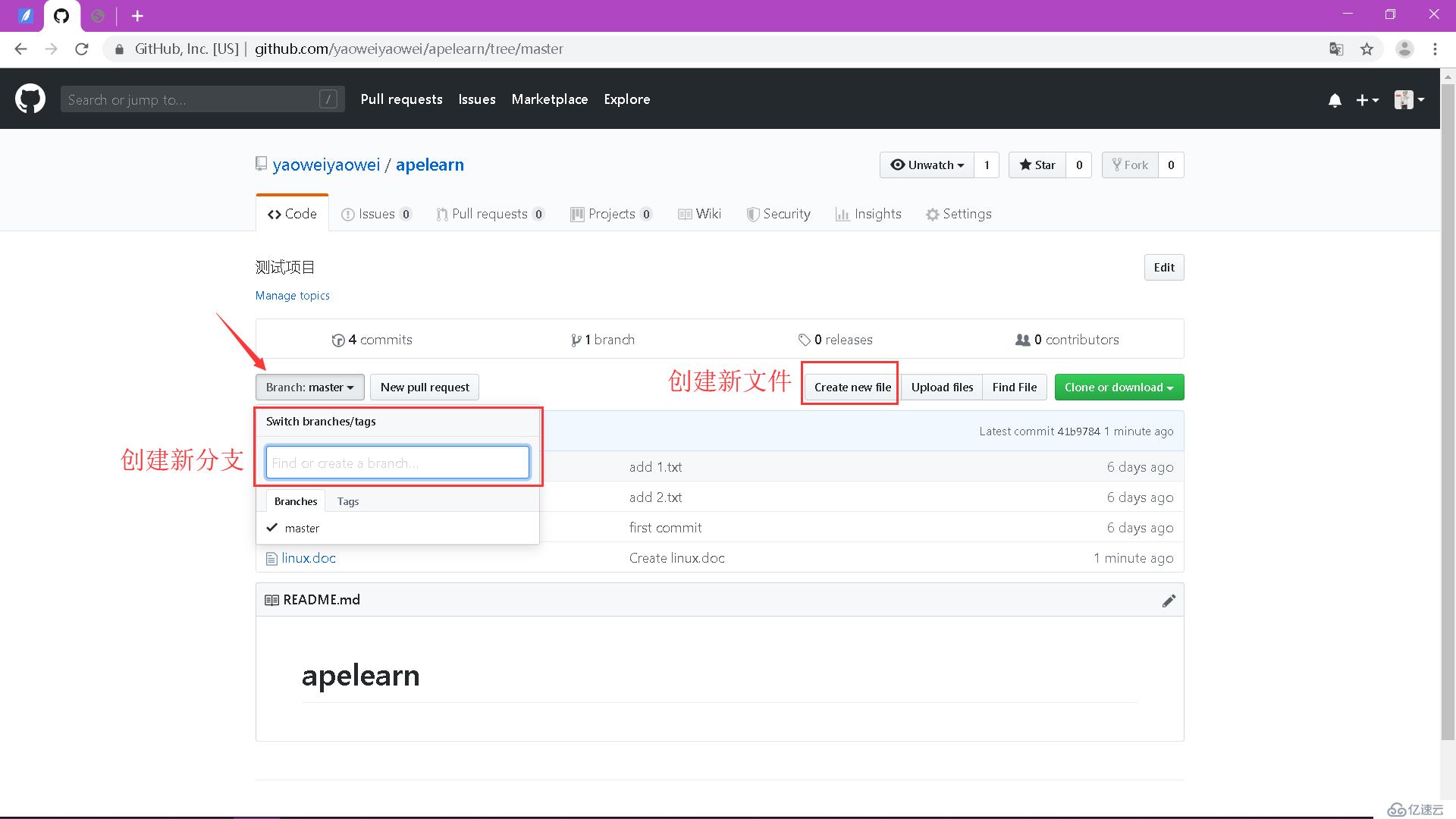Click the Watch/Unwatch eye icon

pos(896,164)
